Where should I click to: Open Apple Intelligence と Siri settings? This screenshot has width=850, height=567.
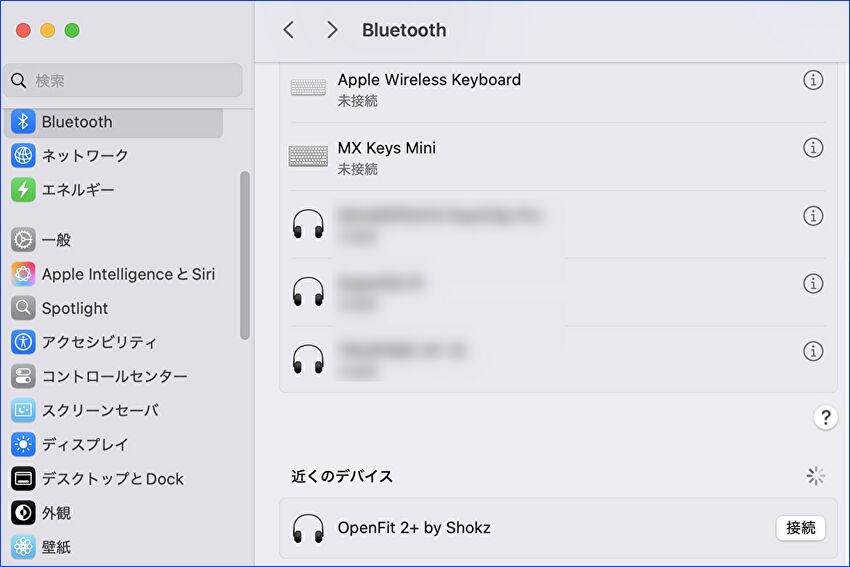click(128, 274)
